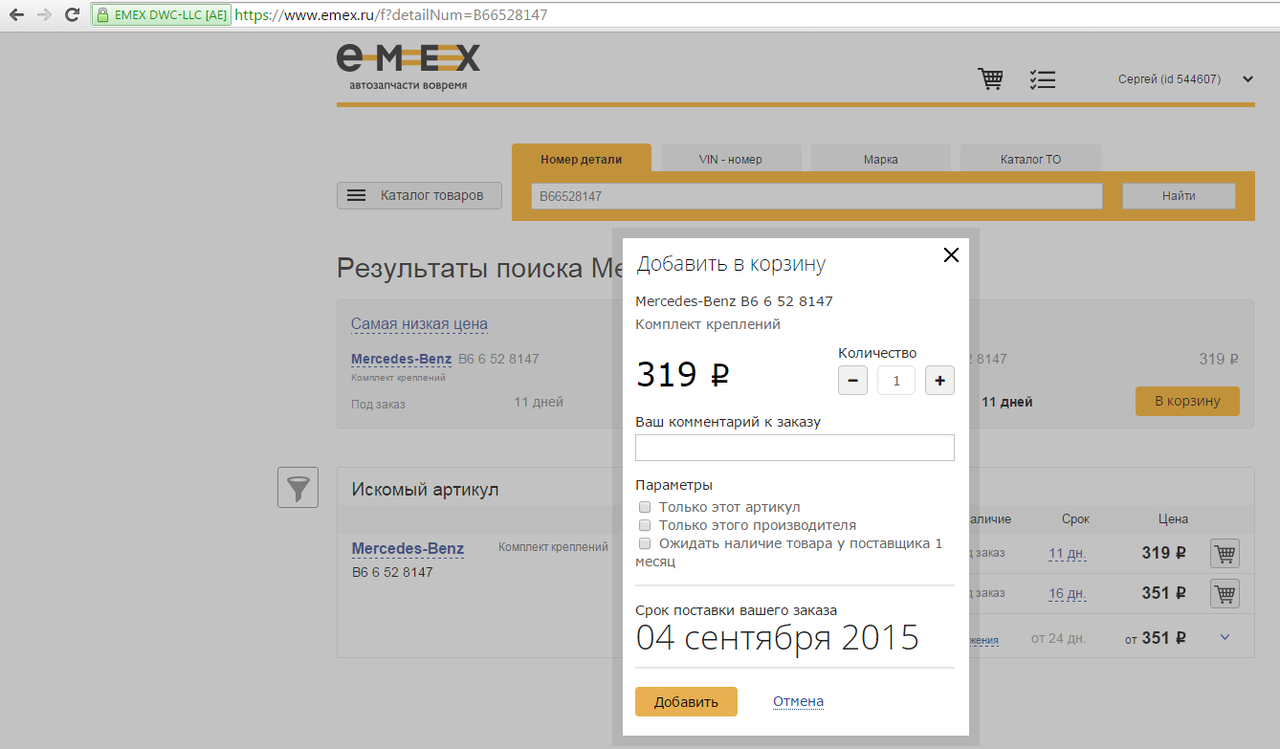Open the checklist orders icon in header
Viewport: 1280px width, 749px height.
point(1042,80)
